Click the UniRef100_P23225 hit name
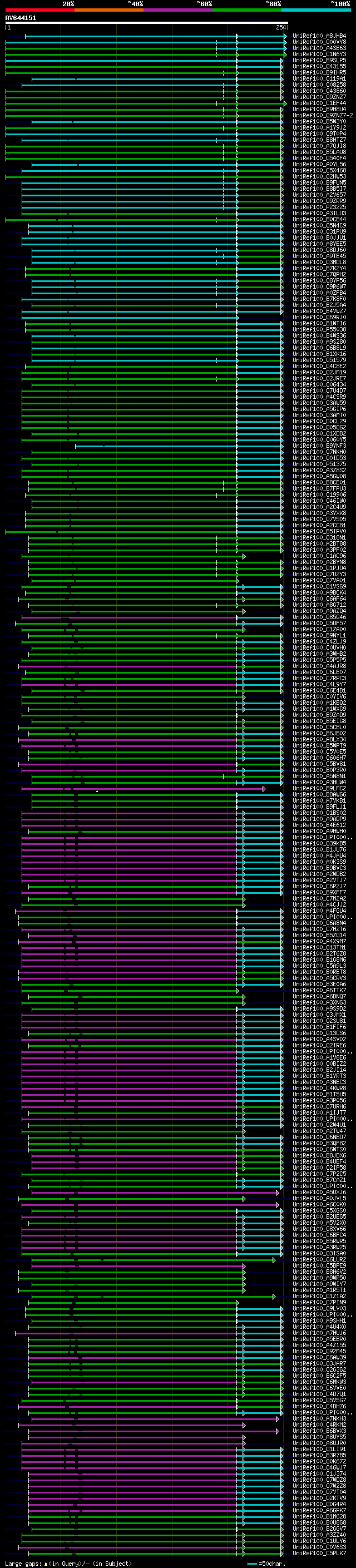Viewport: 356px width, 1568px height. click(319, 207)
